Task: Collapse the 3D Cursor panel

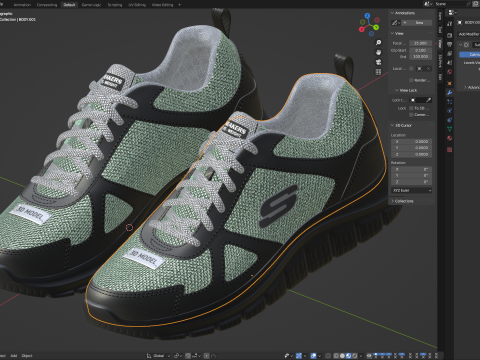Action: 392,125
